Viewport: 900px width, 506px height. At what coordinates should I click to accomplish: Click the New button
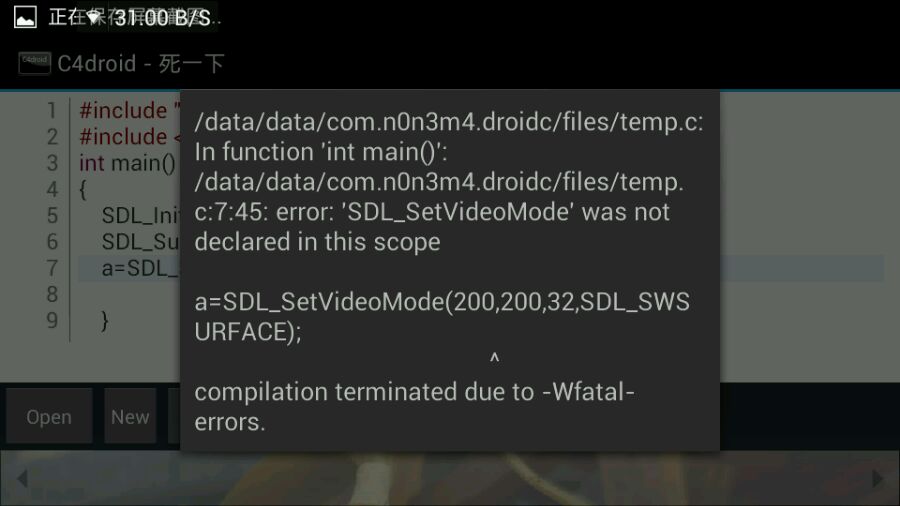click(x=130, y=417)
